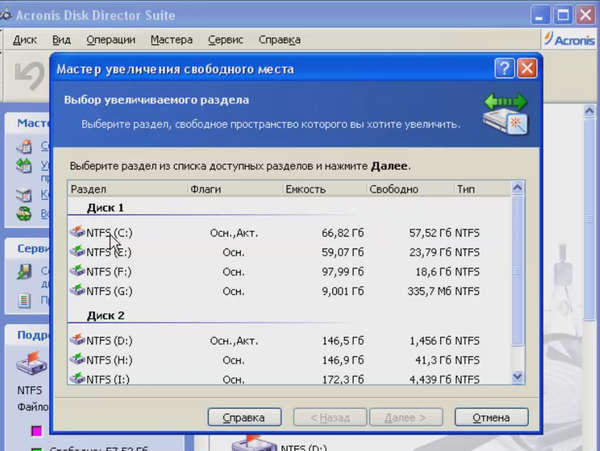
Task: Select the NTFS (D:) partition row
Action: tap(289, 341)
